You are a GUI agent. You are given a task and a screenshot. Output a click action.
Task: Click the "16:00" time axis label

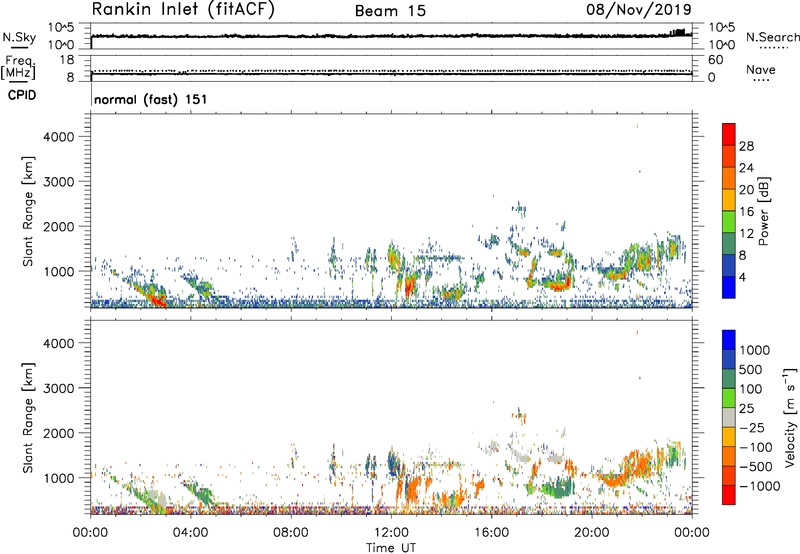491,533
